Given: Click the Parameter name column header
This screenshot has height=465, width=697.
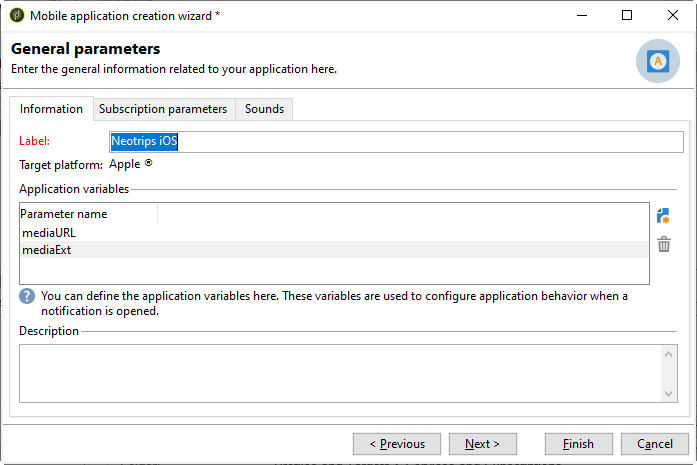Looking at the screenshot, I should pyautogui.click(x=88, y=214).
